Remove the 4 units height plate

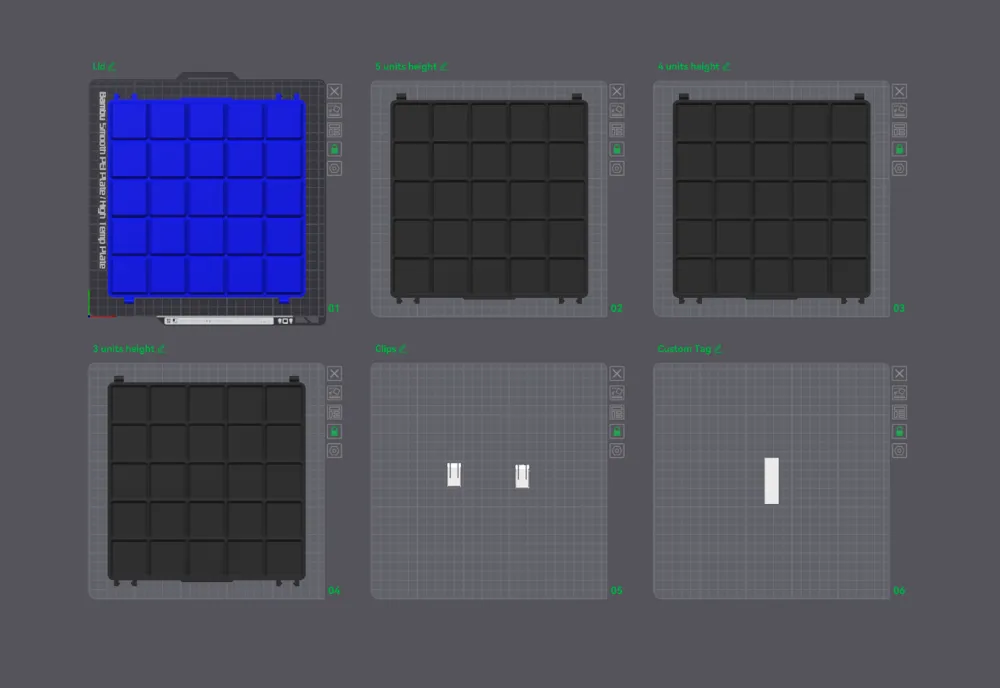[899, 91]
